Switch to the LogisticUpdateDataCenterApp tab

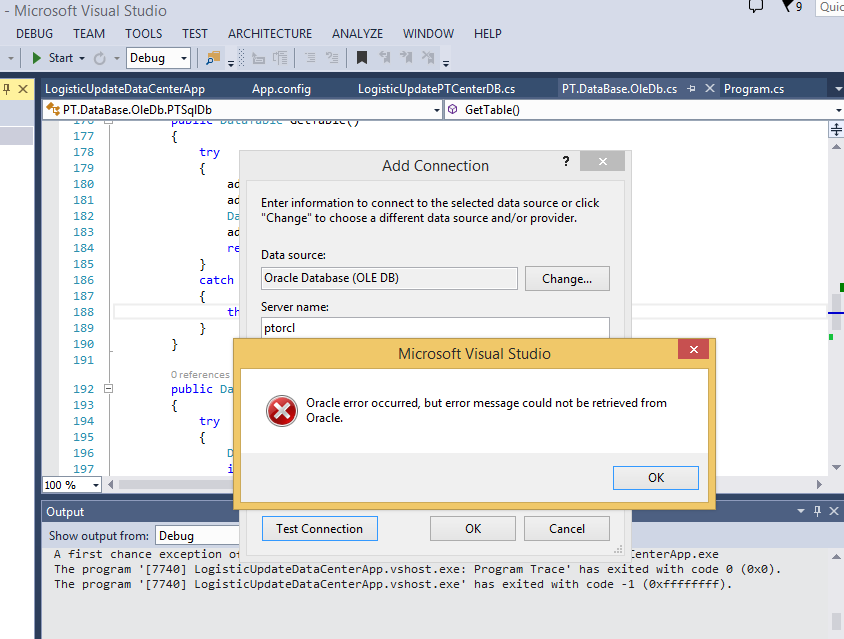(125, 89)
